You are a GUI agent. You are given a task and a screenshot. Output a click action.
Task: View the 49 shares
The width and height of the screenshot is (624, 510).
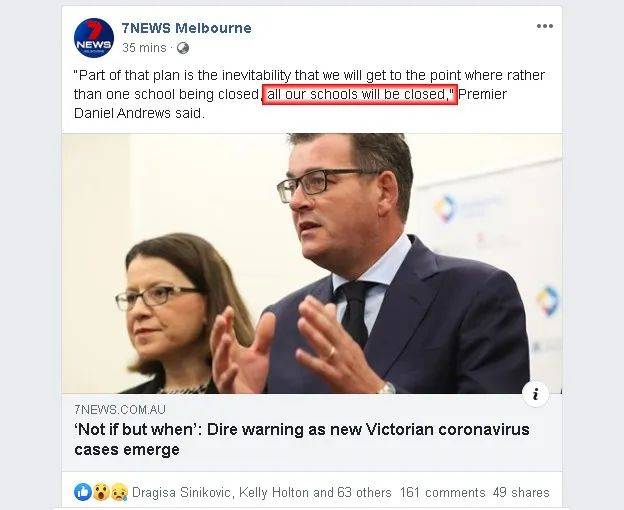[x=521, y=492]
